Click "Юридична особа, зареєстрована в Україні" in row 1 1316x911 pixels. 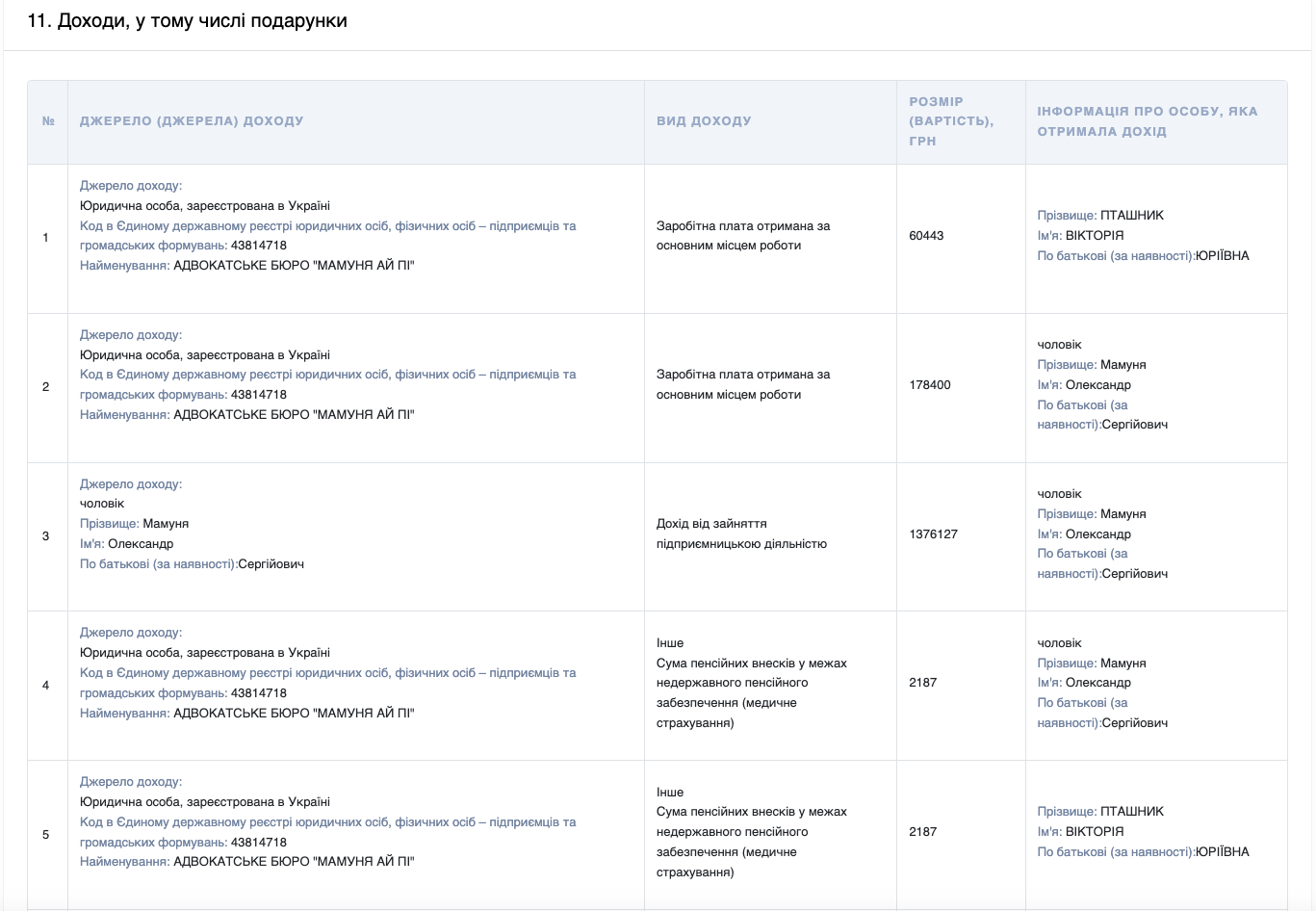point(205,206)
